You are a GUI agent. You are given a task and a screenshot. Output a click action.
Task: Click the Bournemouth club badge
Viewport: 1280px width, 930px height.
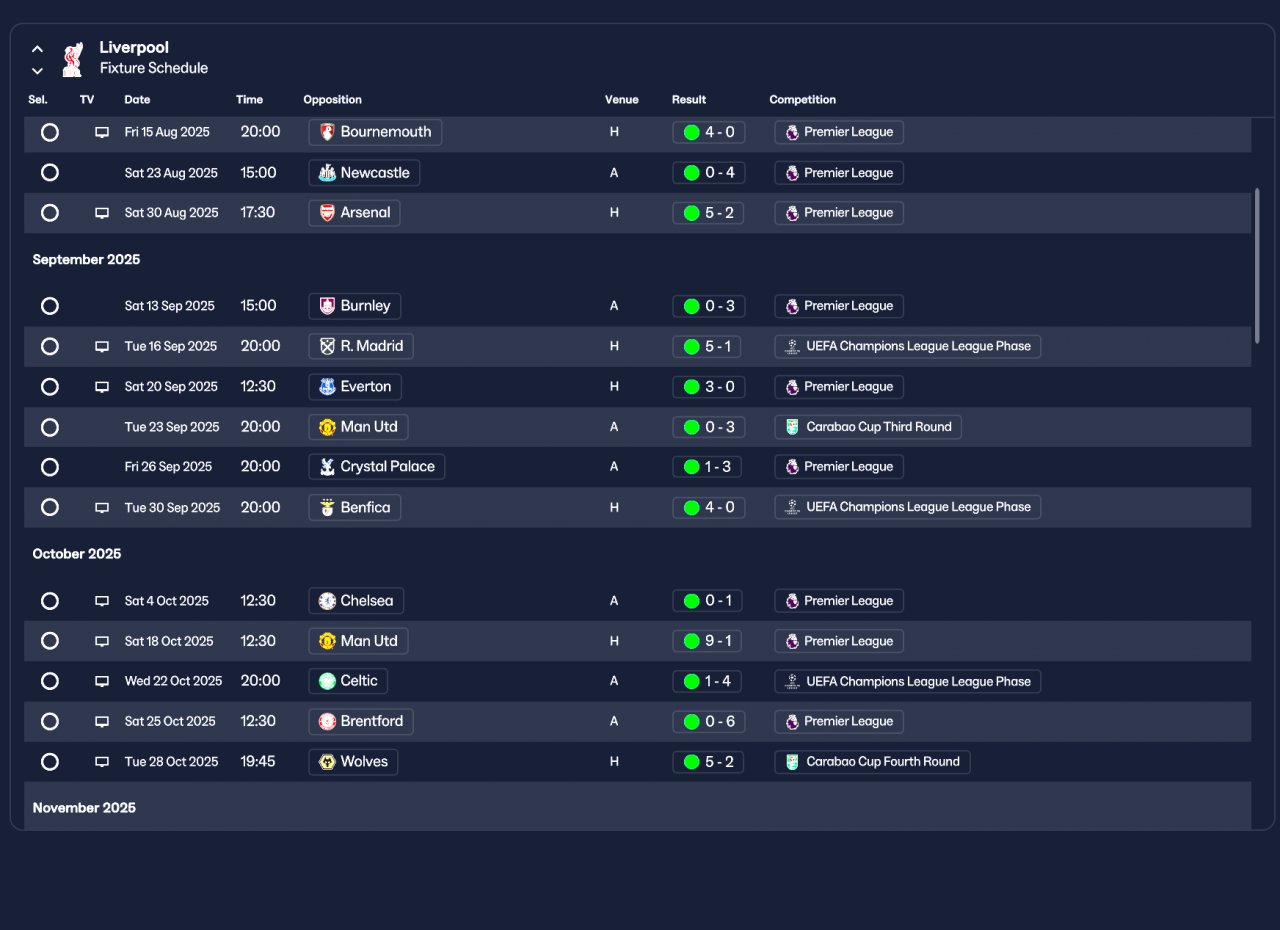(x=327, y=132)
